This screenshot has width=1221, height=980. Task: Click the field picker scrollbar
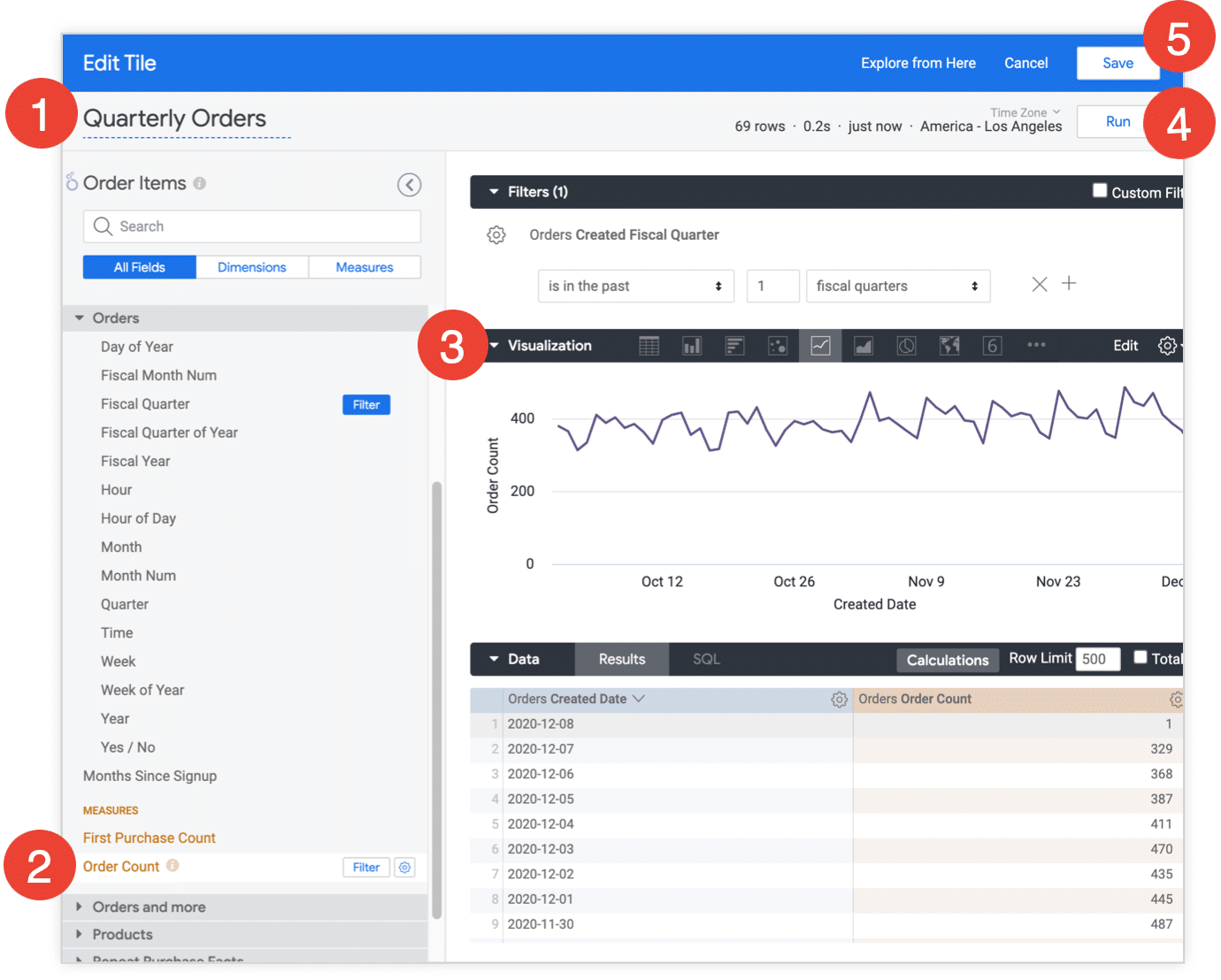click(436, 701)
